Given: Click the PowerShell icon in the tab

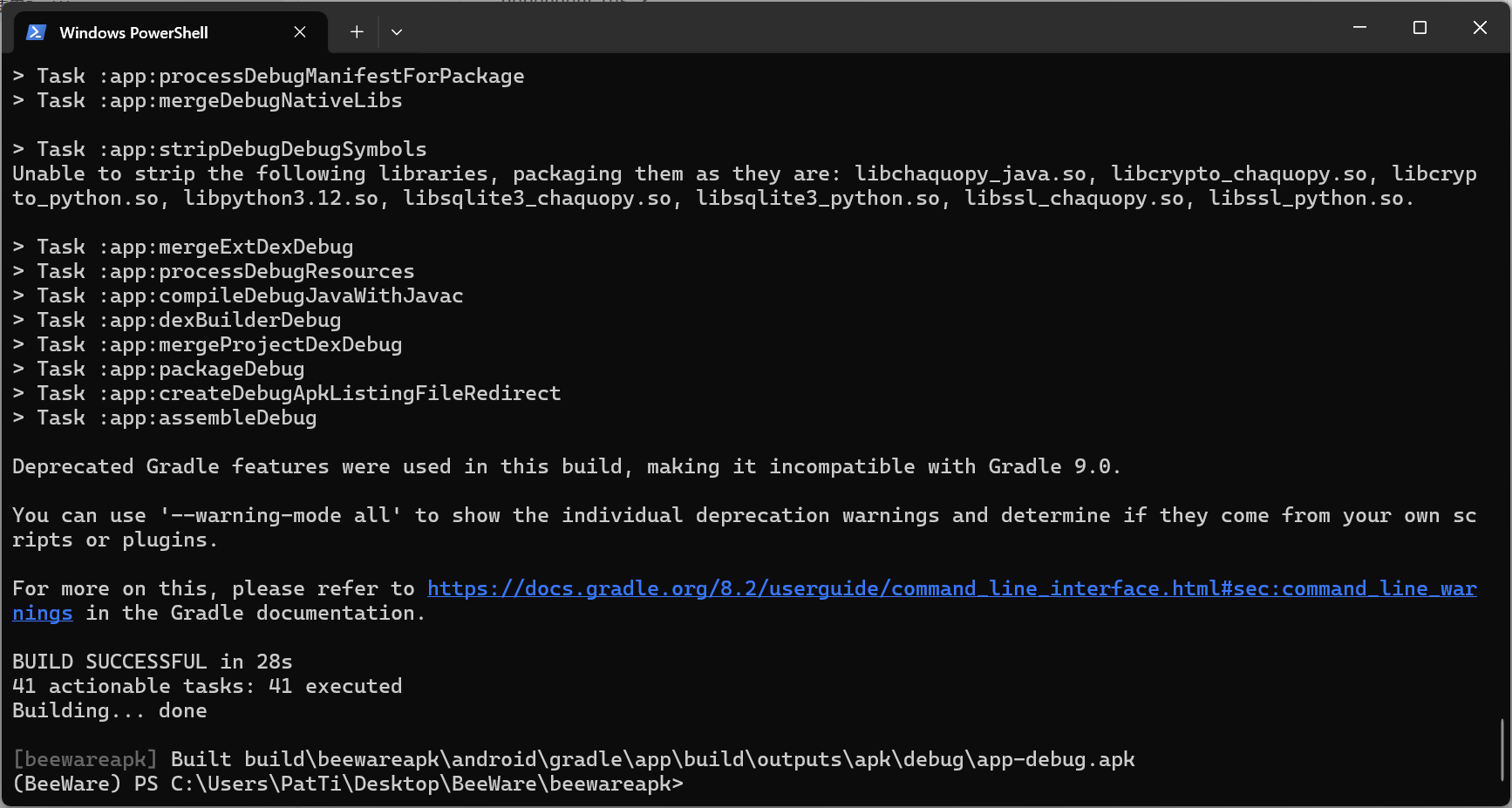Looking at the screenshot, I should pyautogui.click(x=36, y=32).
